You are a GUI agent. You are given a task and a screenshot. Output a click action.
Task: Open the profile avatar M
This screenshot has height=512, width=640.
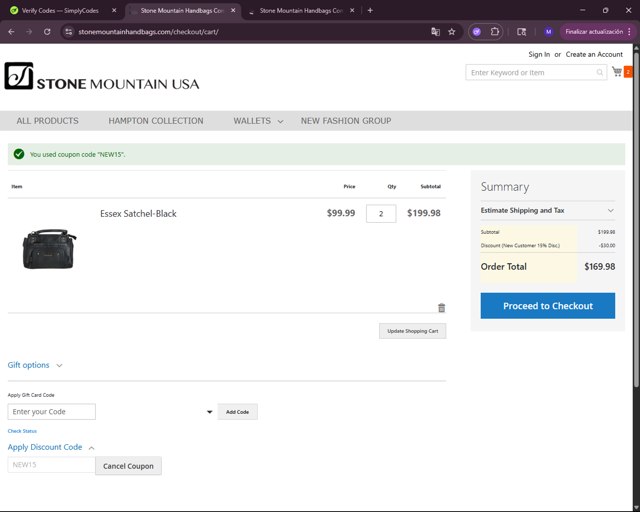pyautogui.click(x=549, y=32)
